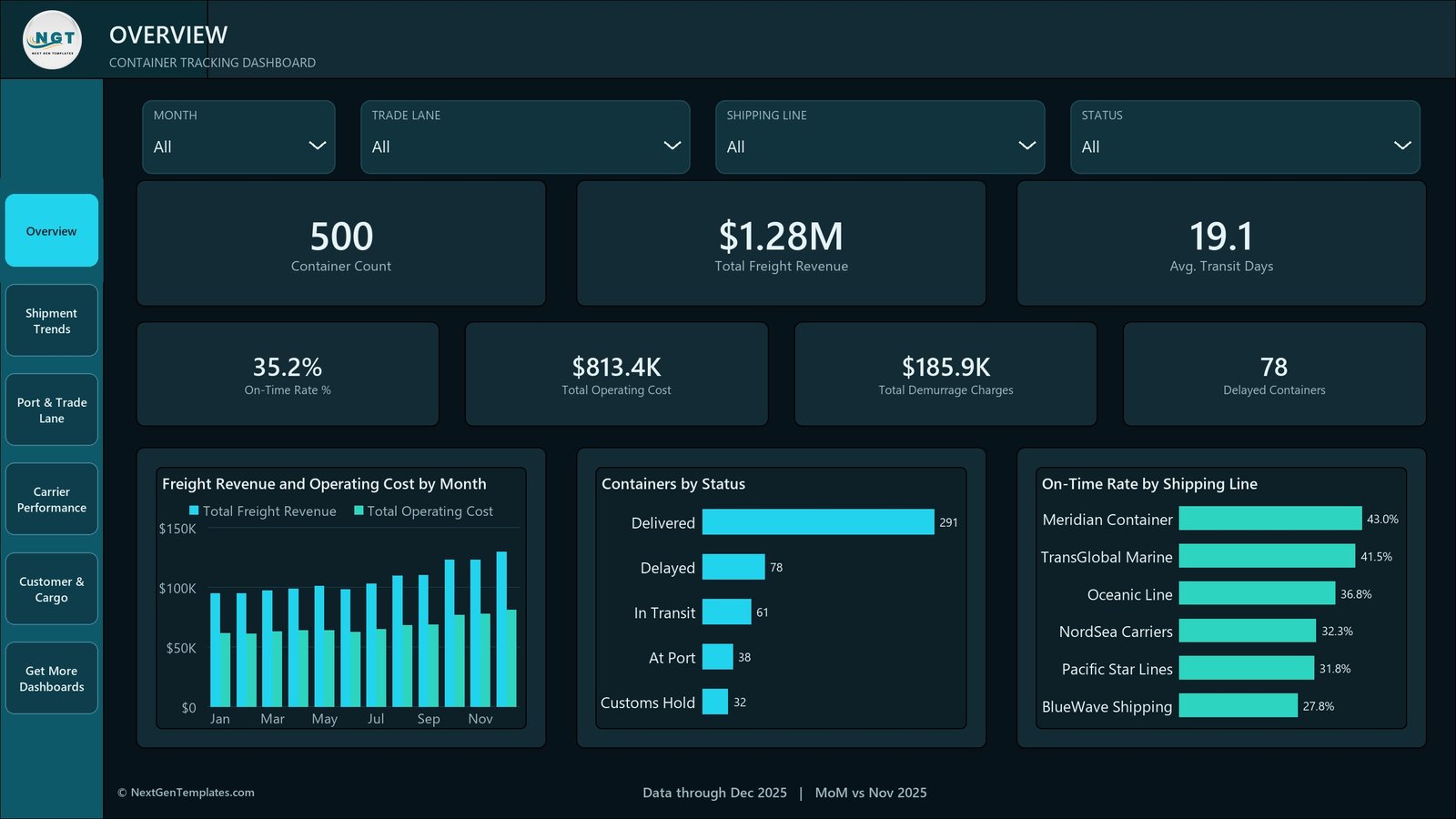Click the Container Tracking Dashboard subtitle

coord(212,63)
